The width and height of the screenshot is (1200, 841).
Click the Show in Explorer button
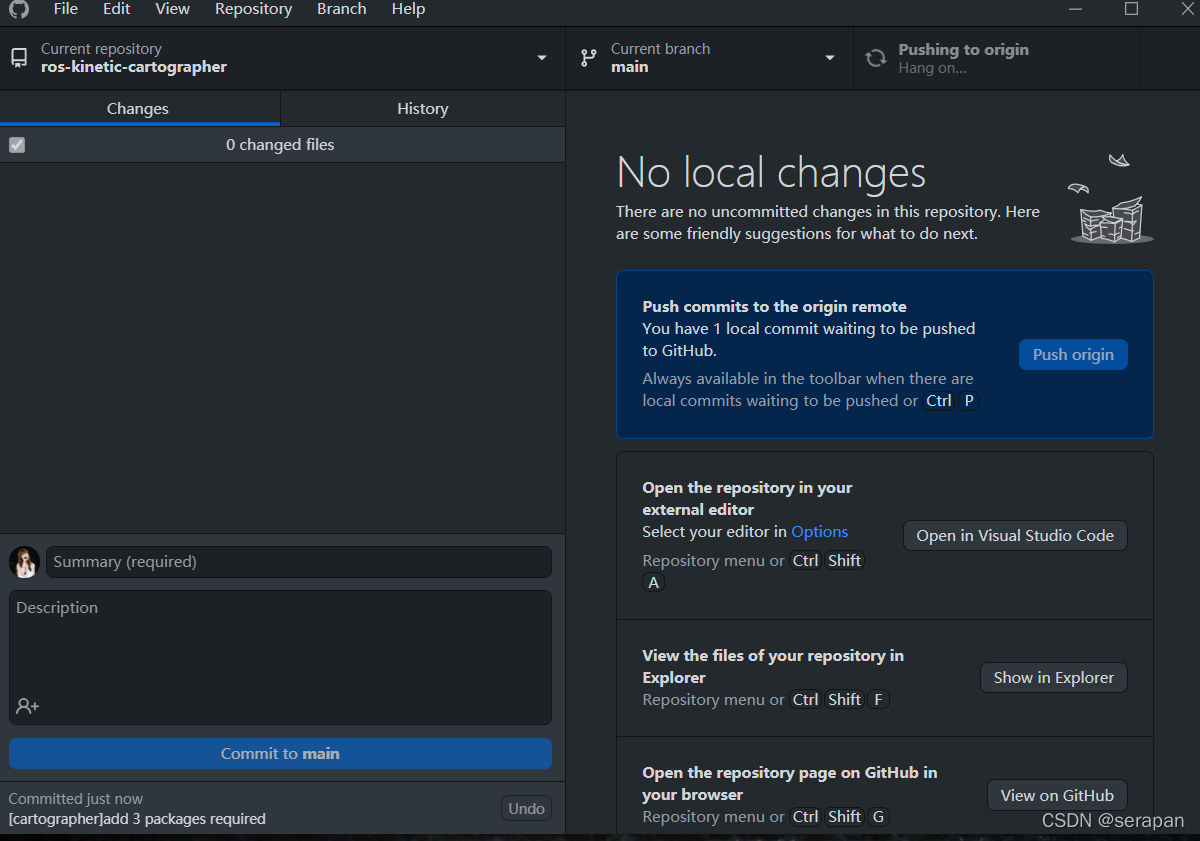coord(1053,677)
